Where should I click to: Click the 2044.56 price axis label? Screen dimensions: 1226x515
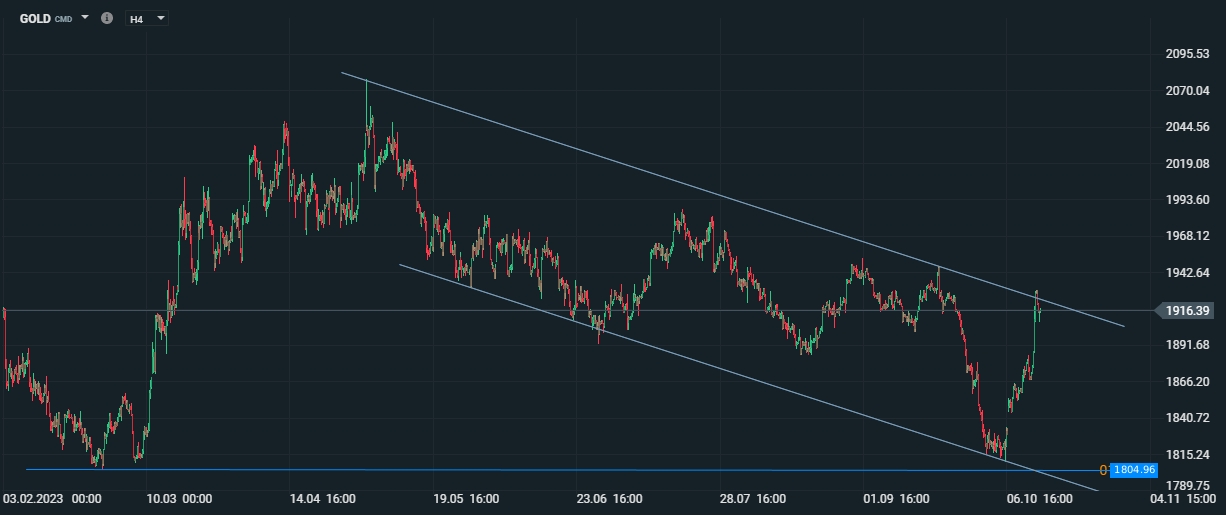tap(1188, 127)
